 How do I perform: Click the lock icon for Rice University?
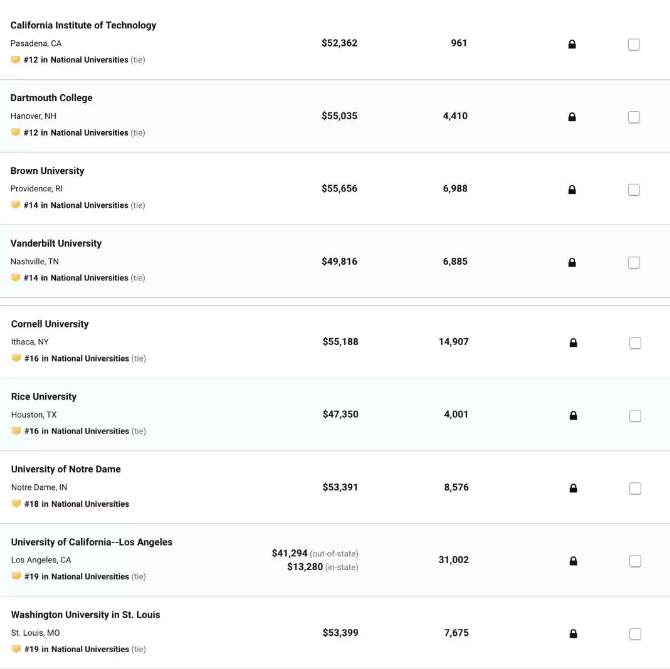pos(573,415)
